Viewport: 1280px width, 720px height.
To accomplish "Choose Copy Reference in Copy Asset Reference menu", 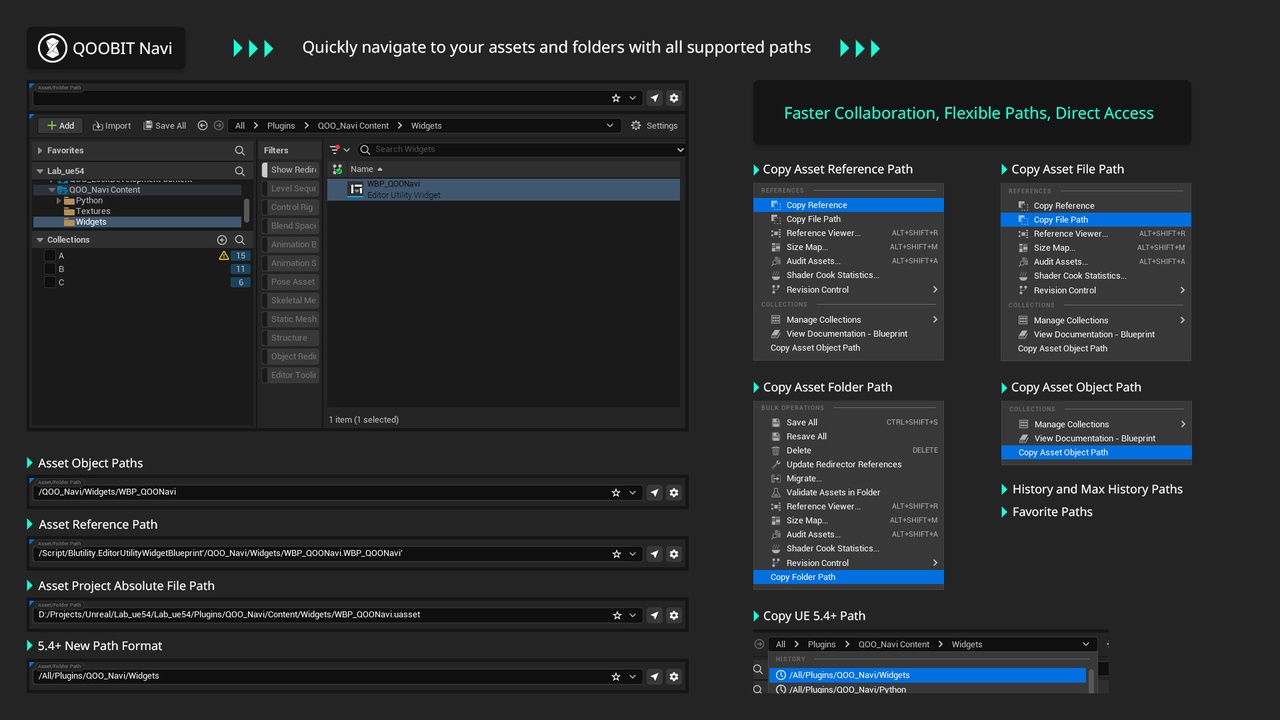I will coord(848,205).
